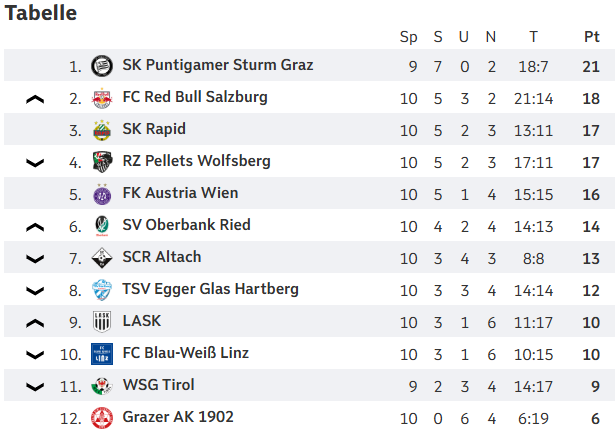
Task: Click the RZ Pellets Wolfsberg club logo
Action: [101, 162]
